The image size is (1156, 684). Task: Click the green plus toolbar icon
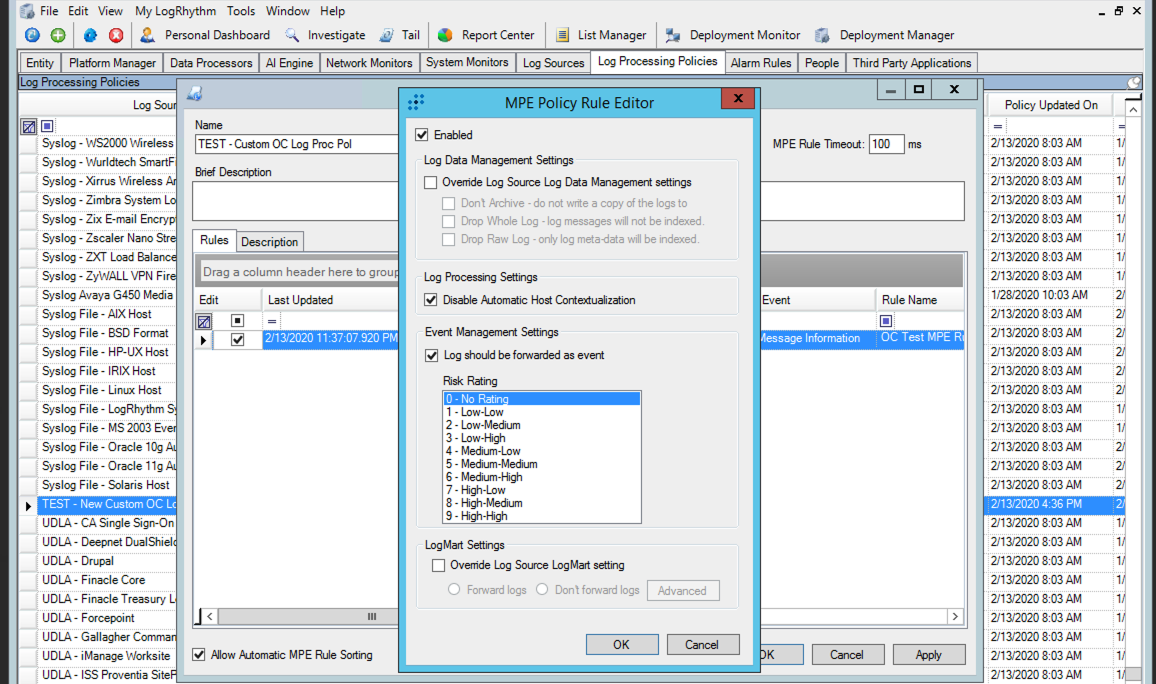click(58, 35)
